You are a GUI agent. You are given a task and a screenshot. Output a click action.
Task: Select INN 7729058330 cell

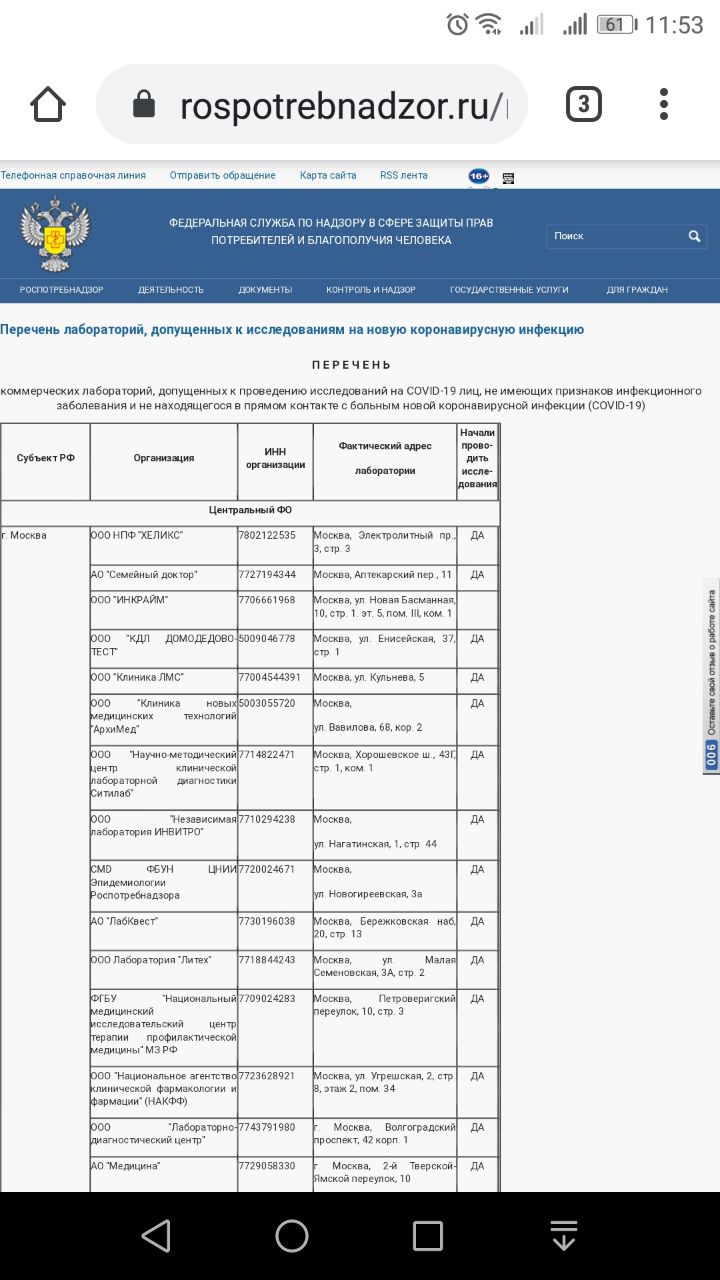tap(276, 1175)
